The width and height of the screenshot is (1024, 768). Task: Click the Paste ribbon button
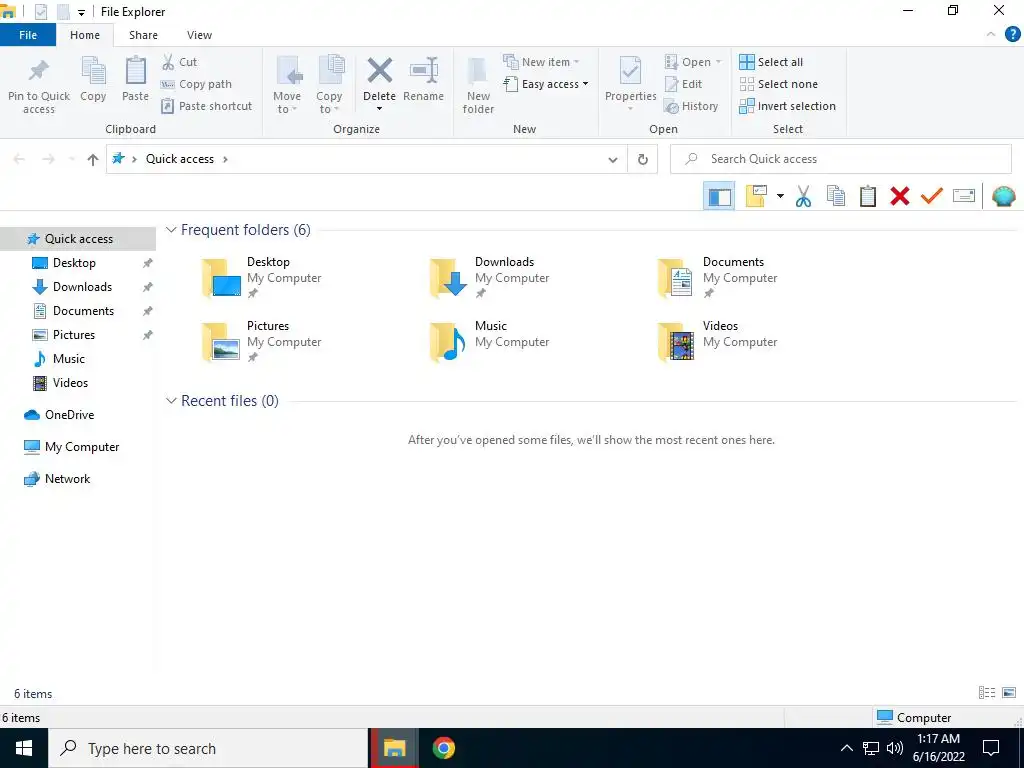[x=135, y=80]
